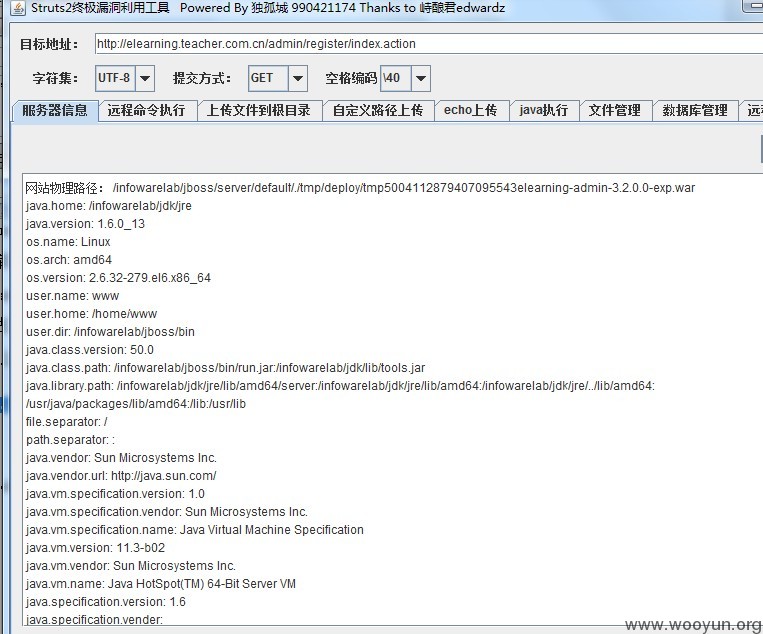The width and height of the screenshot is (763, 634).
Task: Click the user.name: www line
Action: [x=73, y=296]
